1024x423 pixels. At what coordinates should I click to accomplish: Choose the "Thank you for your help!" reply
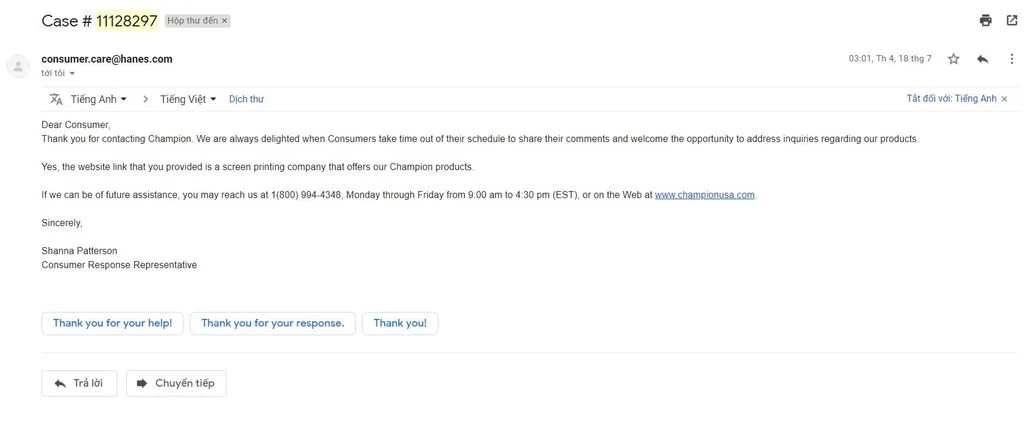[x=112, y=323]
